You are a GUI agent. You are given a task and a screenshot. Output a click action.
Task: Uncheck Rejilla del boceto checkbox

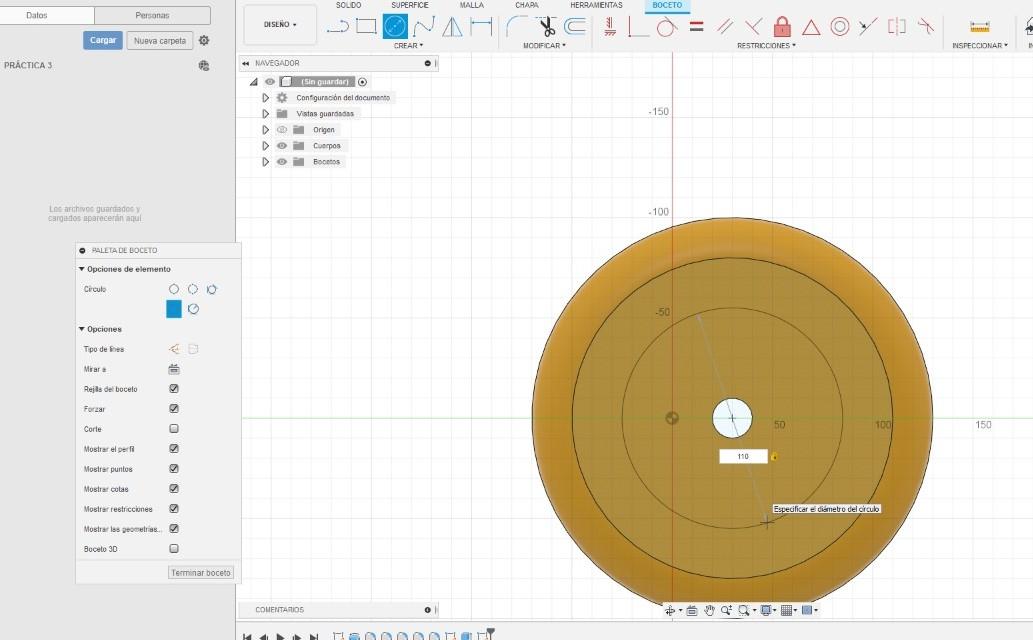click(174, 389)
